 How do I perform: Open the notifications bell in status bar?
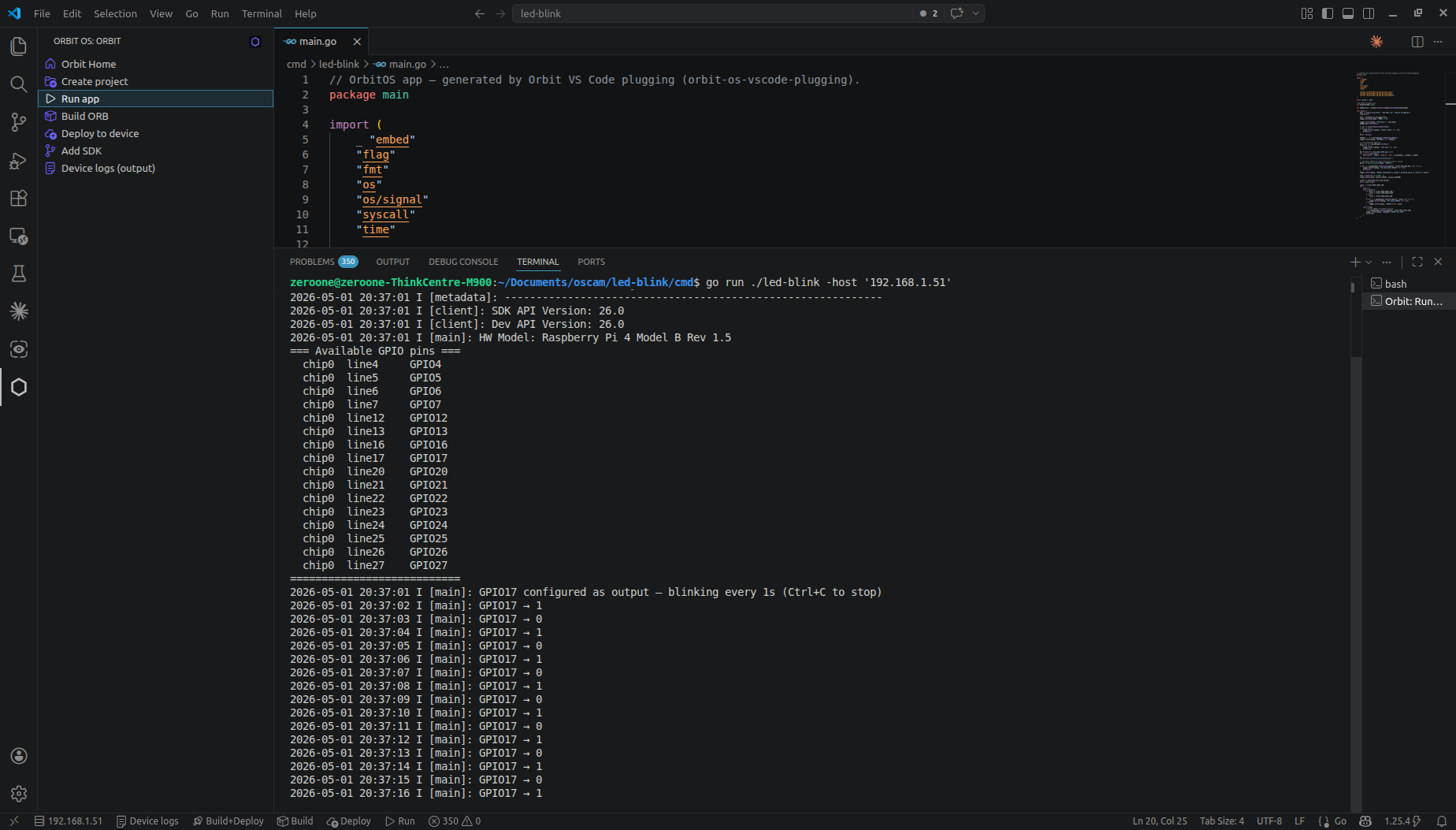(x=1441, y=821)
